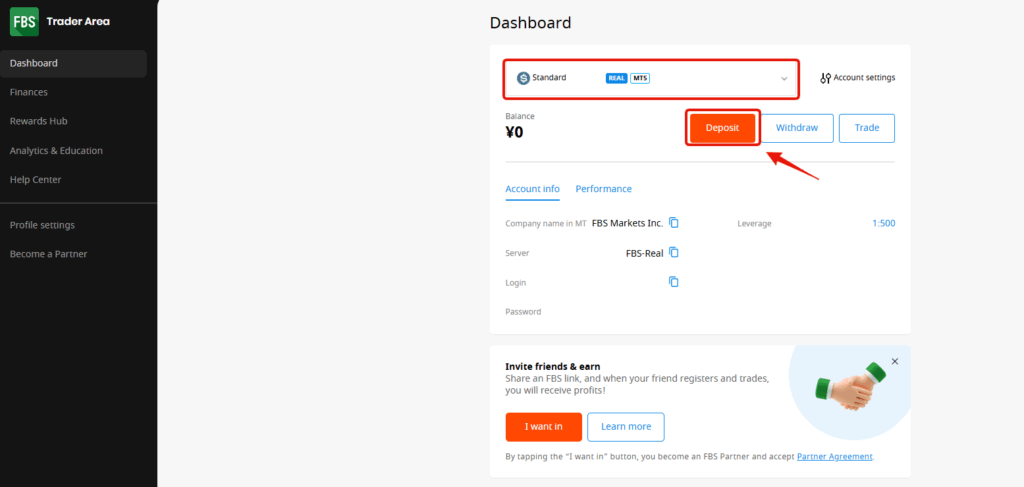The width and height of the screenshot is (1024, 487).
Task: Click the FBS logo icon
Action: pos(24,21)
